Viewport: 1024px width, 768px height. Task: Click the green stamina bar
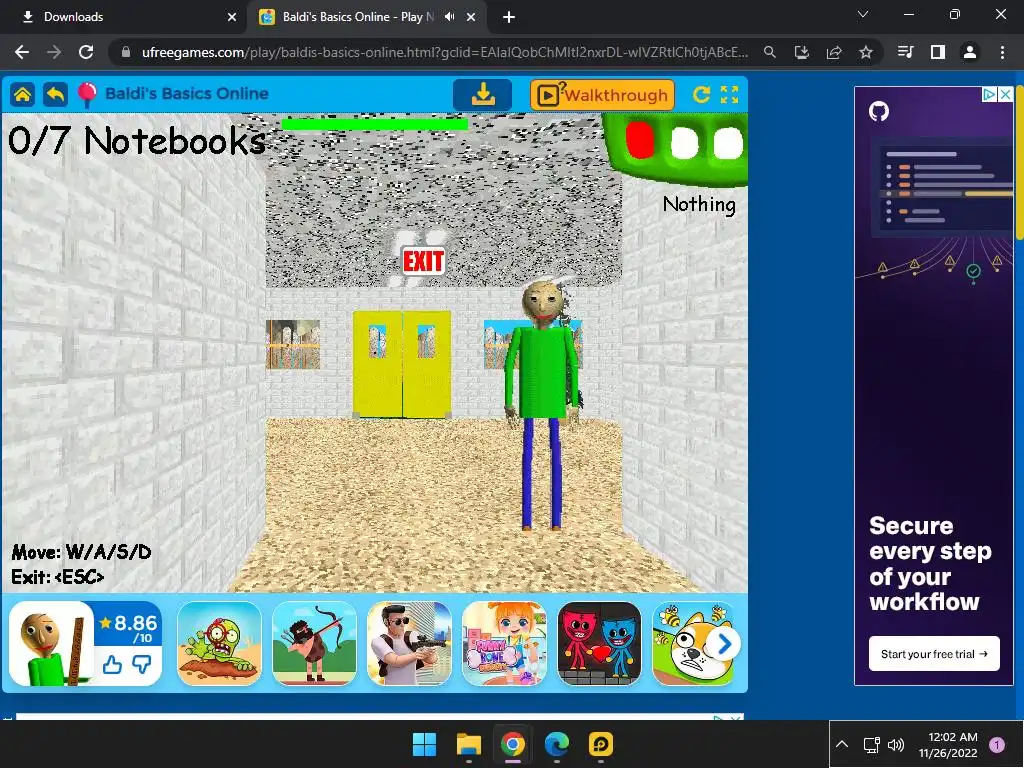pyautogui.click(x=374, y=123)
